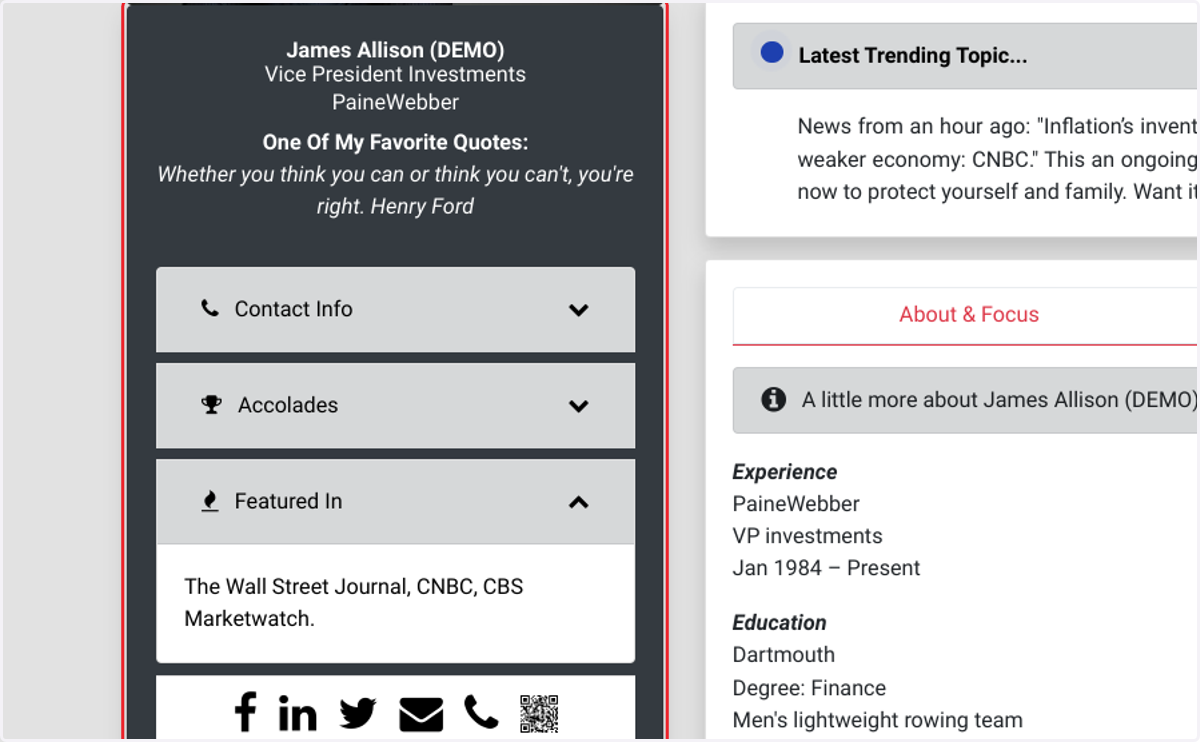Click the Wall Street Journal, CNBC text
The height and width of the screenshot is (742, 1200).
tap(354, 602)
